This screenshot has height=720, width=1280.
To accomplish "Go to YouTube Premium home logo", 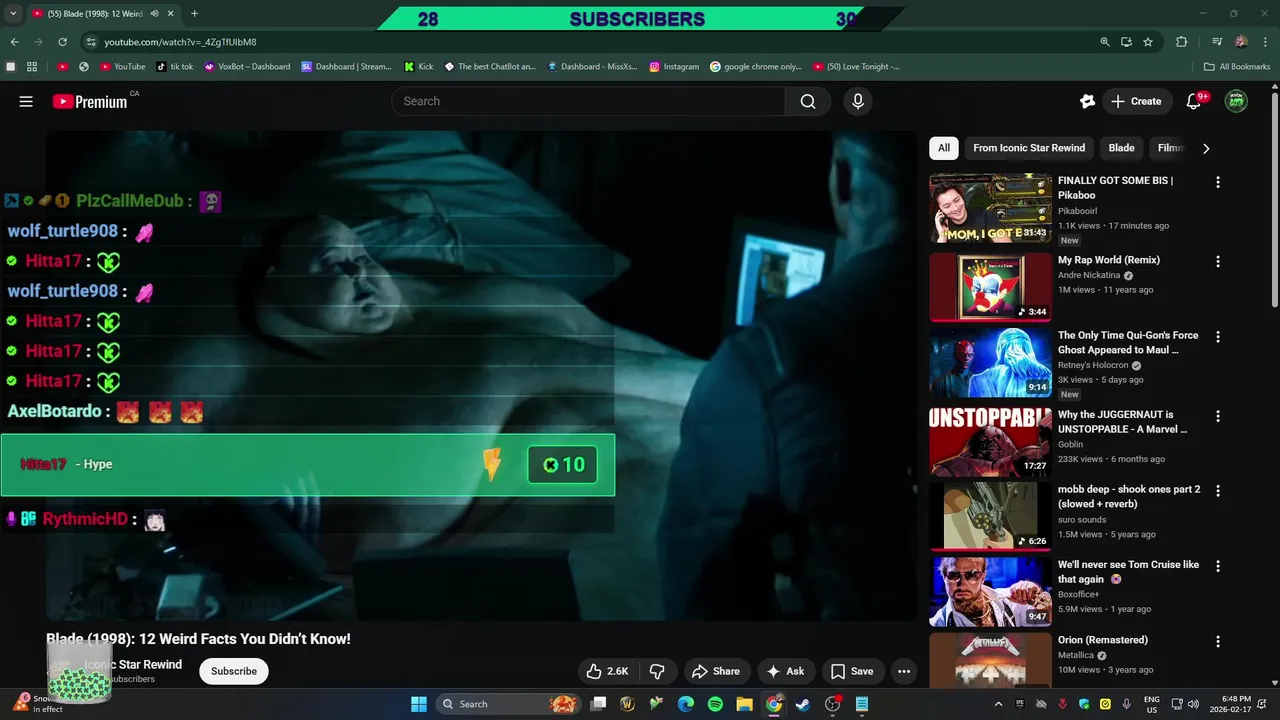I will [90, 101].
